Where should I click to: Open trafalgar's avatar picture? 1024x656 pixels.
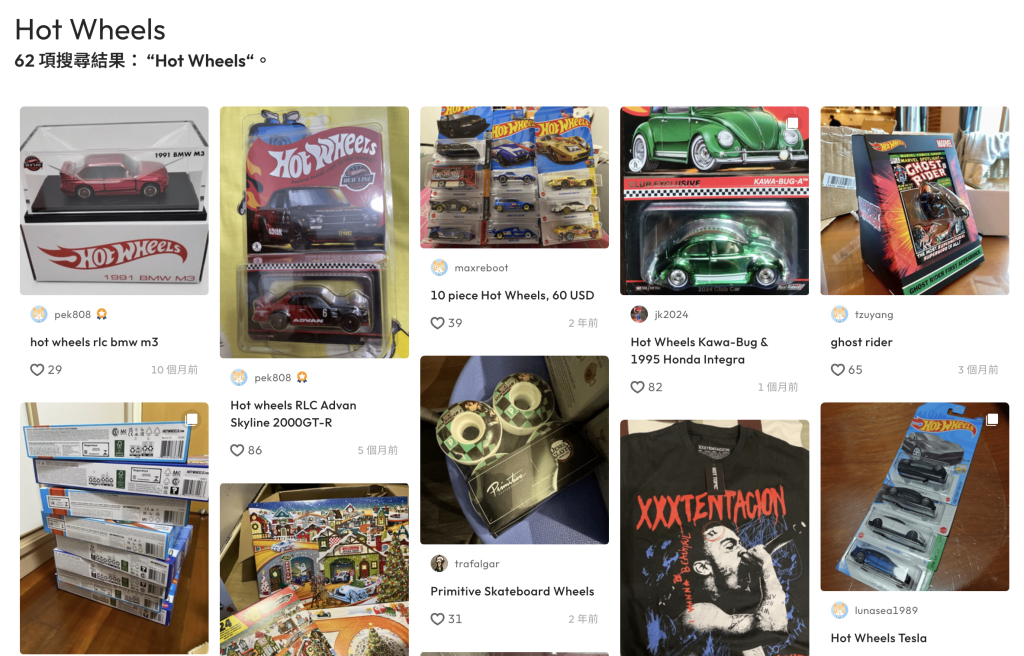click(439, 563)
